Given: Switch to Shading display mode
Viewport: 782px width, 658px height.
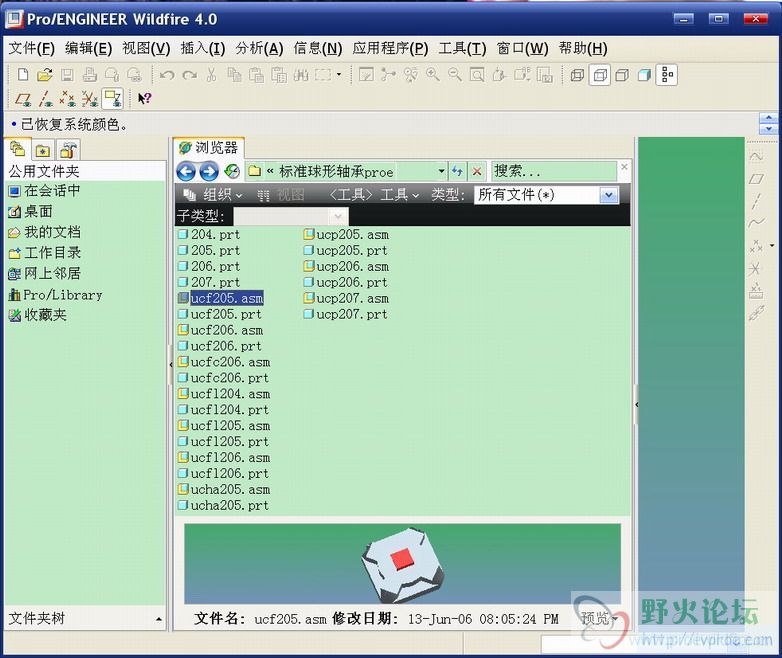Looking at the screenshot, I should [x=644, y=75].
